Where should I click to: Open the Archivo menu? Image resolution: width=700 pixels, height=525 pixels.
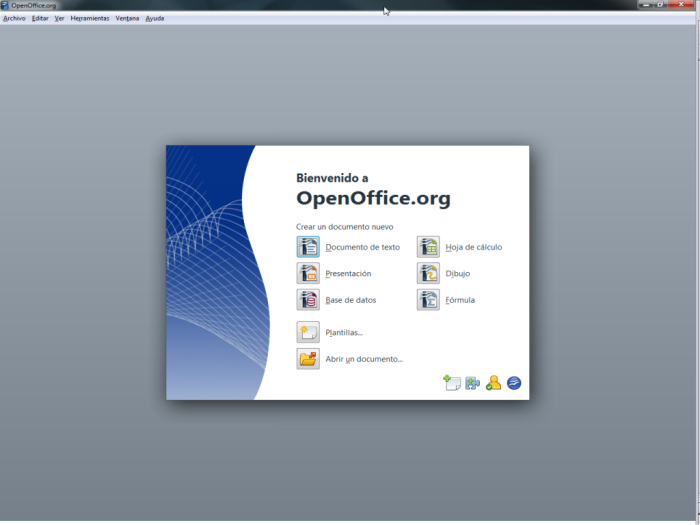tap(14, 18)
